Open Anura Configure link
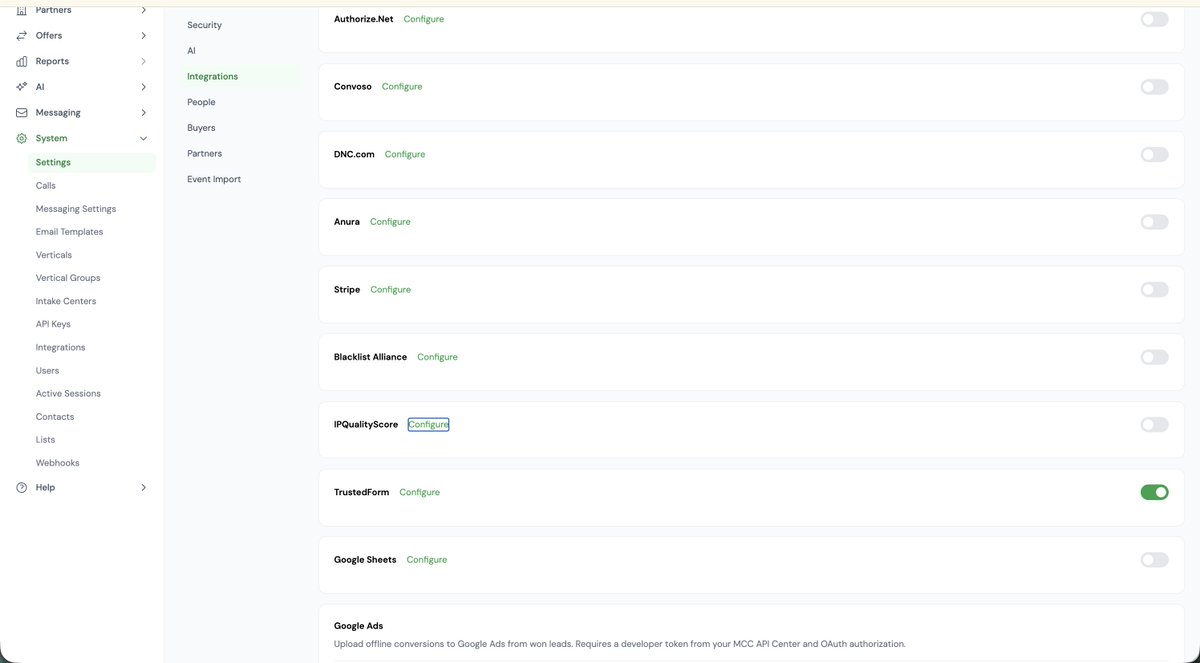1200x663 pixels. pyautogui.click(x=390, y=222)
